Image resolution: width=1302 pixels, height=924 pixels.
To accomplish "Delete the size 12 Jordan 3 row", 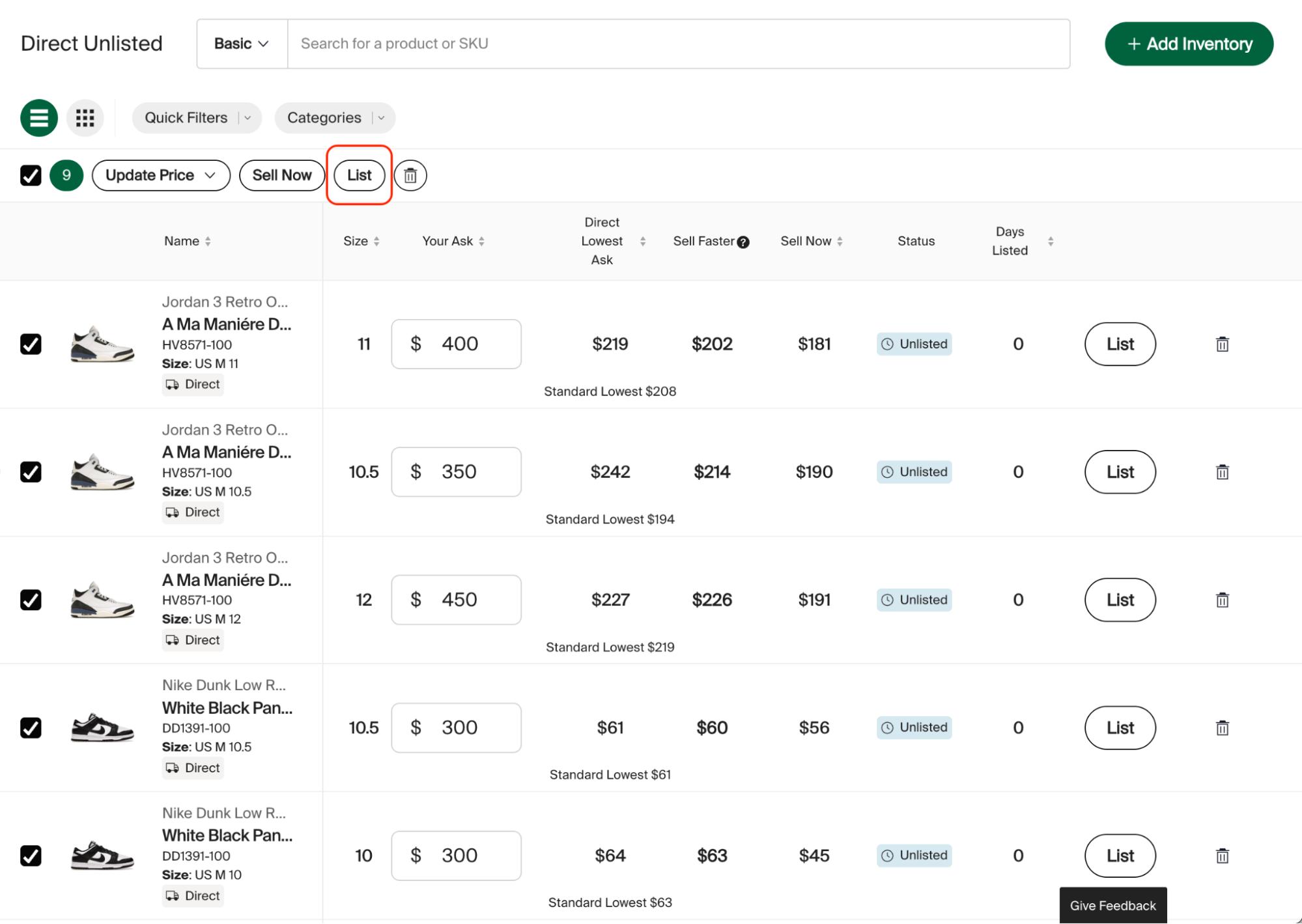I will (x=1223, y=600).
